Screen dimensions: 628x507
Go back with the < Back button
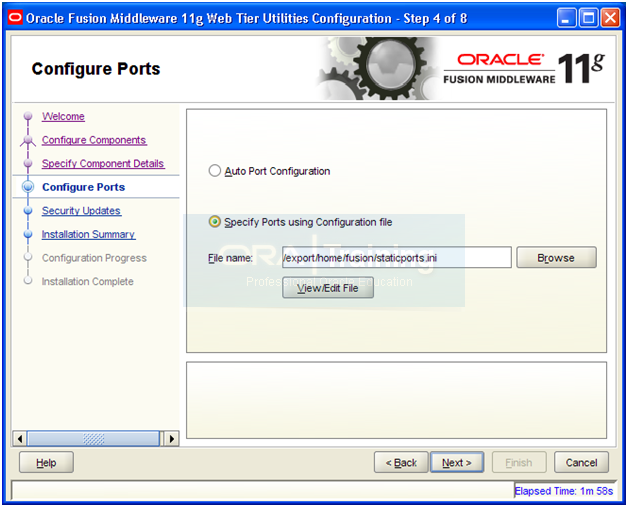point(401,463)
